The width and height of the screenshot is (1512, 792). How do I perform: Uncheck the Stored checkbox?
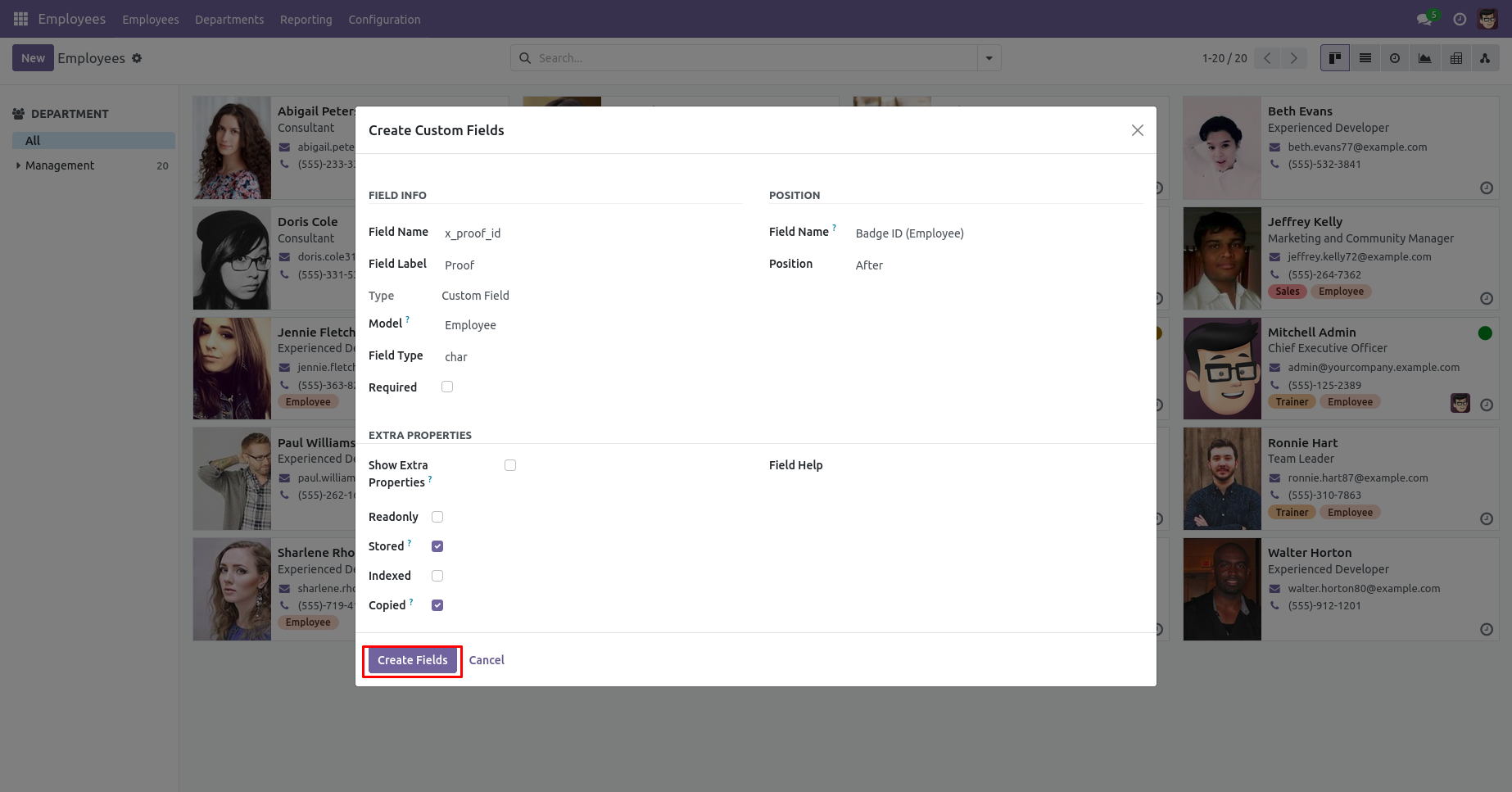pyautogui.click(x=437, y=546)
